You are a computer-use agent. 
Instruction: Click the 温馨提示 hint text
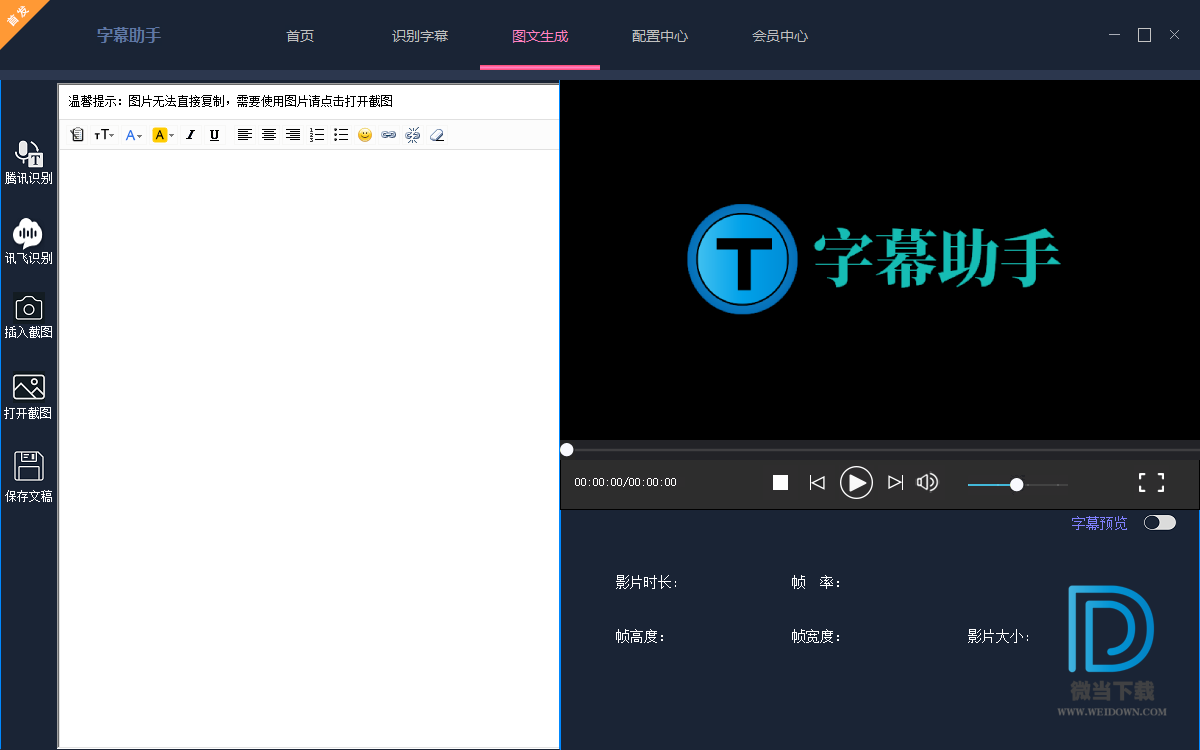pyautogui.click(x=230, y=101)
